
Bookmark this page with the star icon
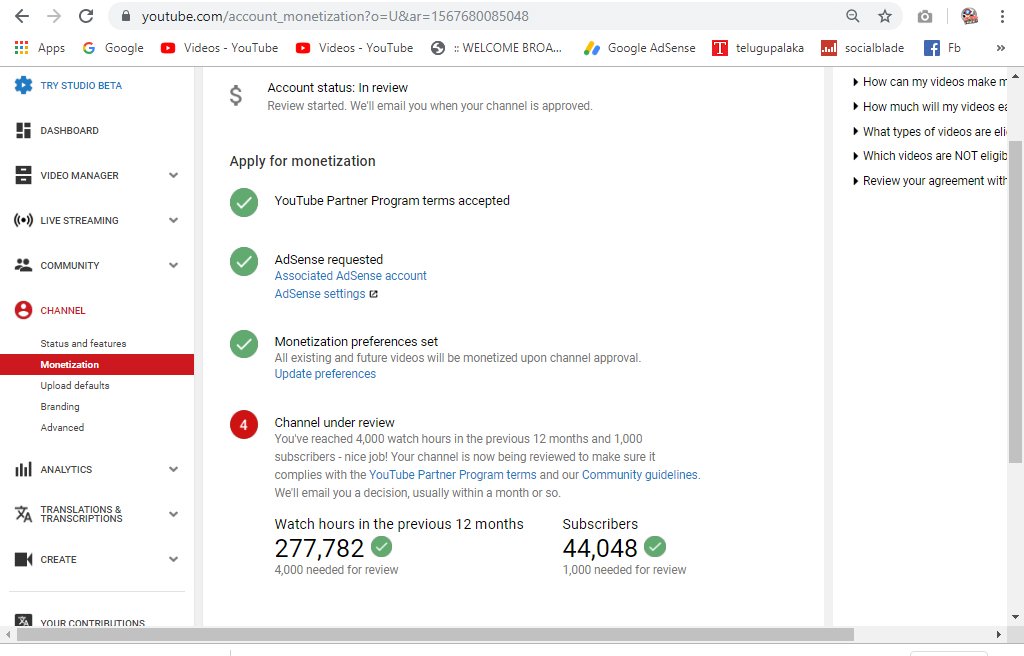(x=885, y=16)
